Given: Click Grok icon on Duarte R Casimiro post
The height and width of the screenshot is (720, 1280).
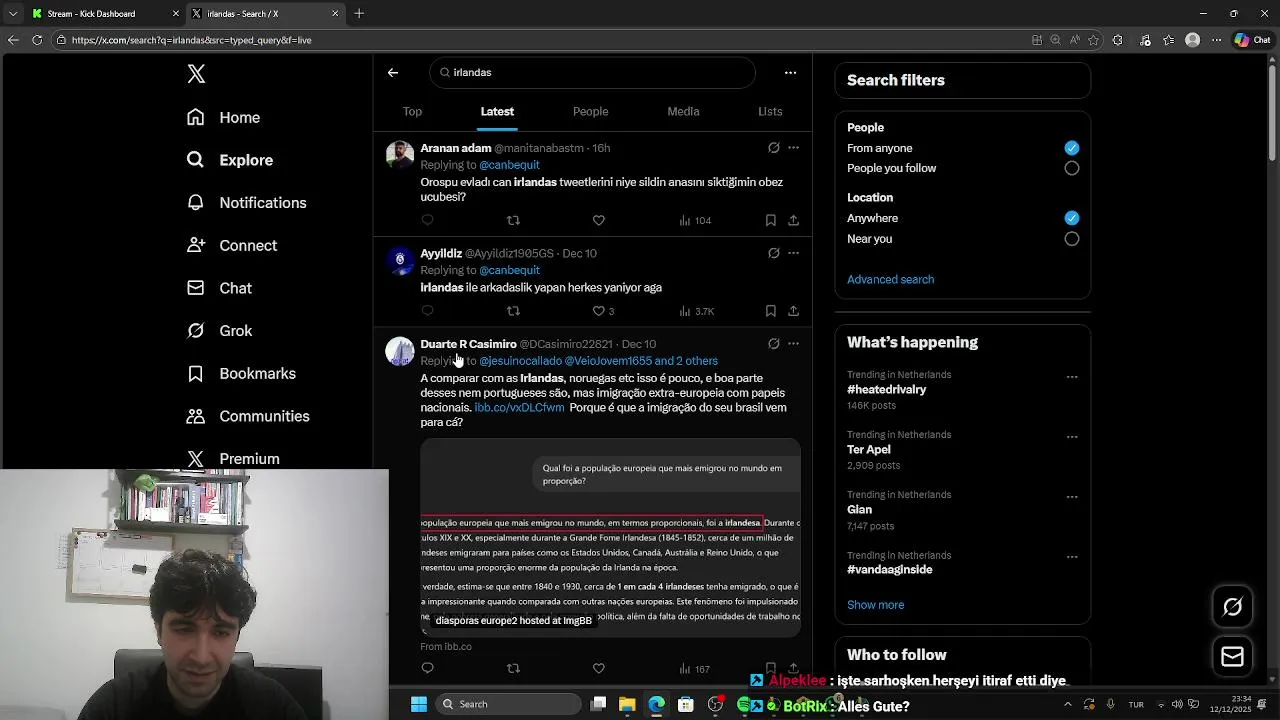Looking at the screenshot, I should click(774, 344).
